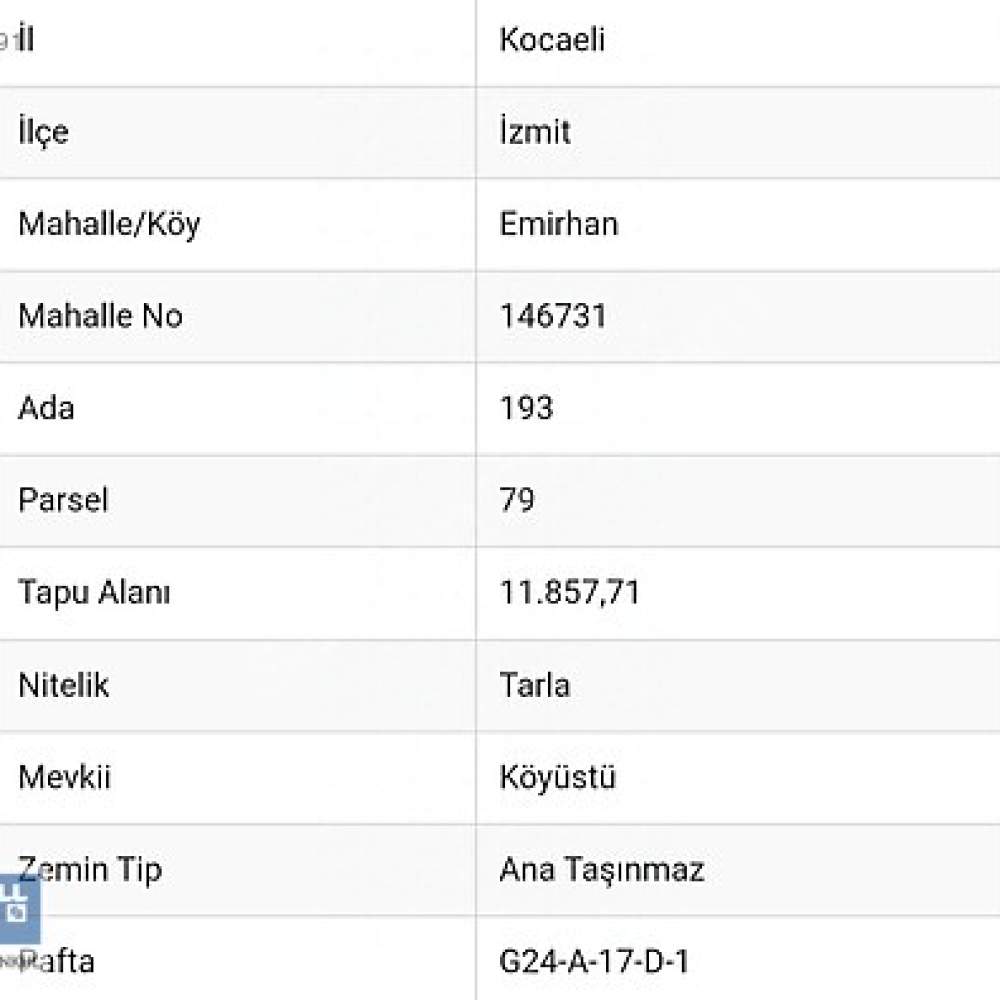Click the Ana Taşınmaz value
The width and height of the screenshot is (1000, 1000).
coord(602,870)
